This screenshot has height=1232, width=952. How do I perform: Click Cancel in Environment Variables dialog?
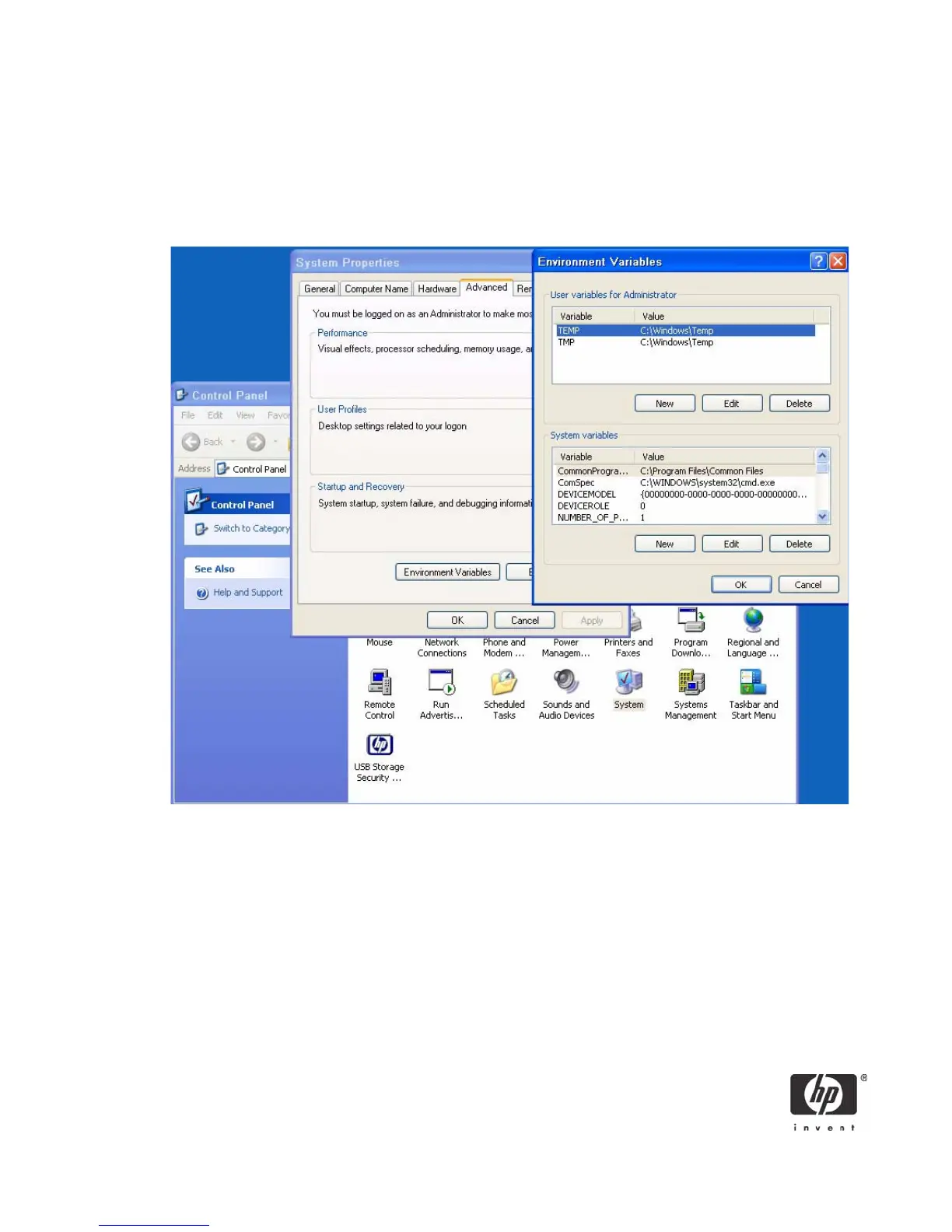coord(809,585)
